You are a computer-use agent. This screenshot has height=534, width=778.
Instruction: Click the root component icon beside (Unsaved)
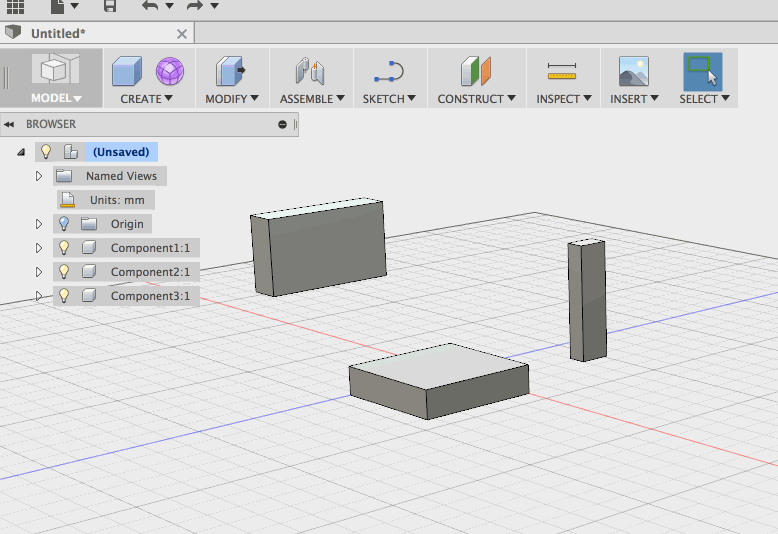[70, 152]
